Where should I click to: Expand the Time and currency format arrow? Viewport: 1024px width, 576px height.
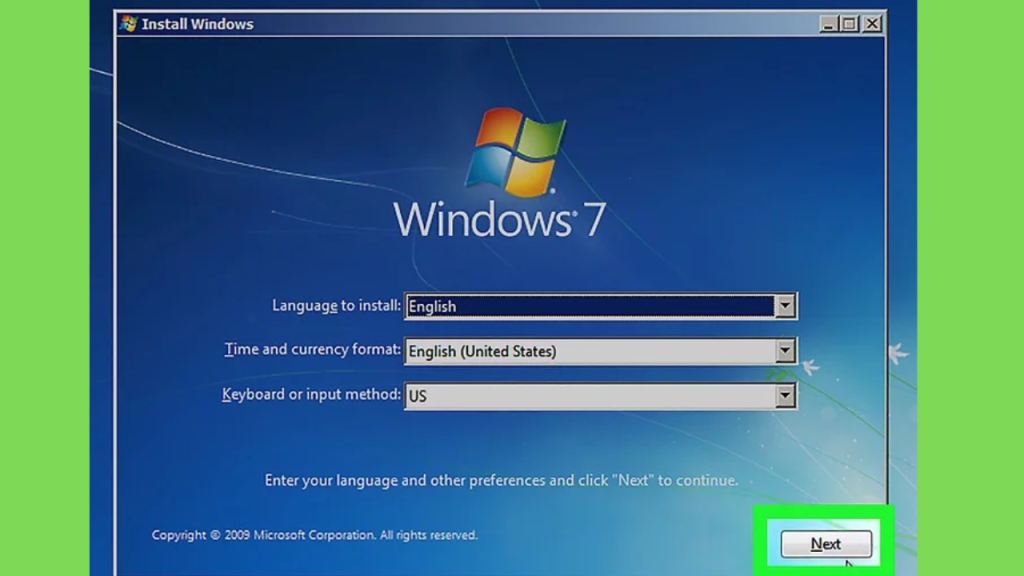785,351
